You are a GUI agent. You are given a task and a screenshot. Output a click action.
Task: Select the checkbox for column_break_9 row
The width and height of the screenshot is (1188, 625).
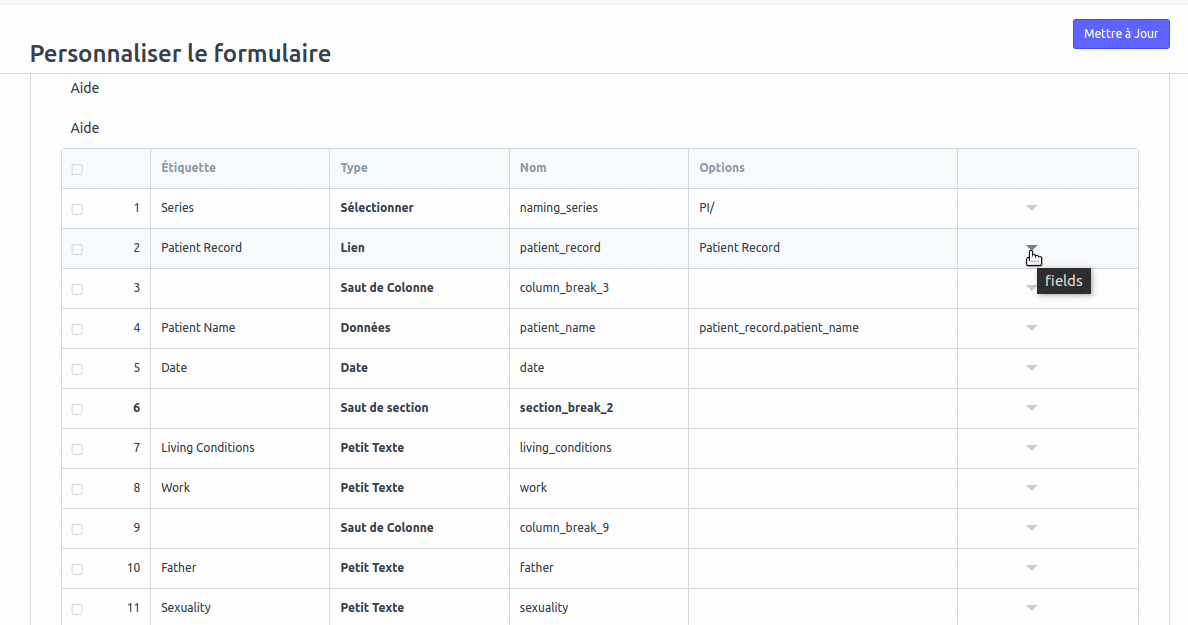(77, 528)
